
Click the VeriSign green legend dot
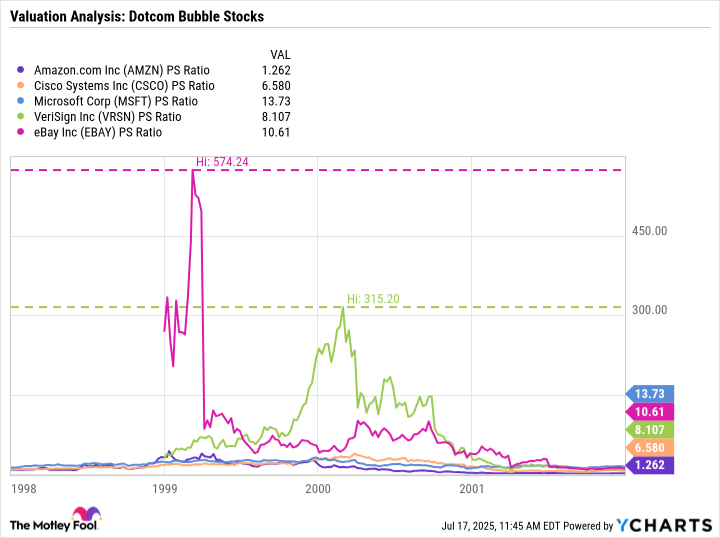(20, 117)
